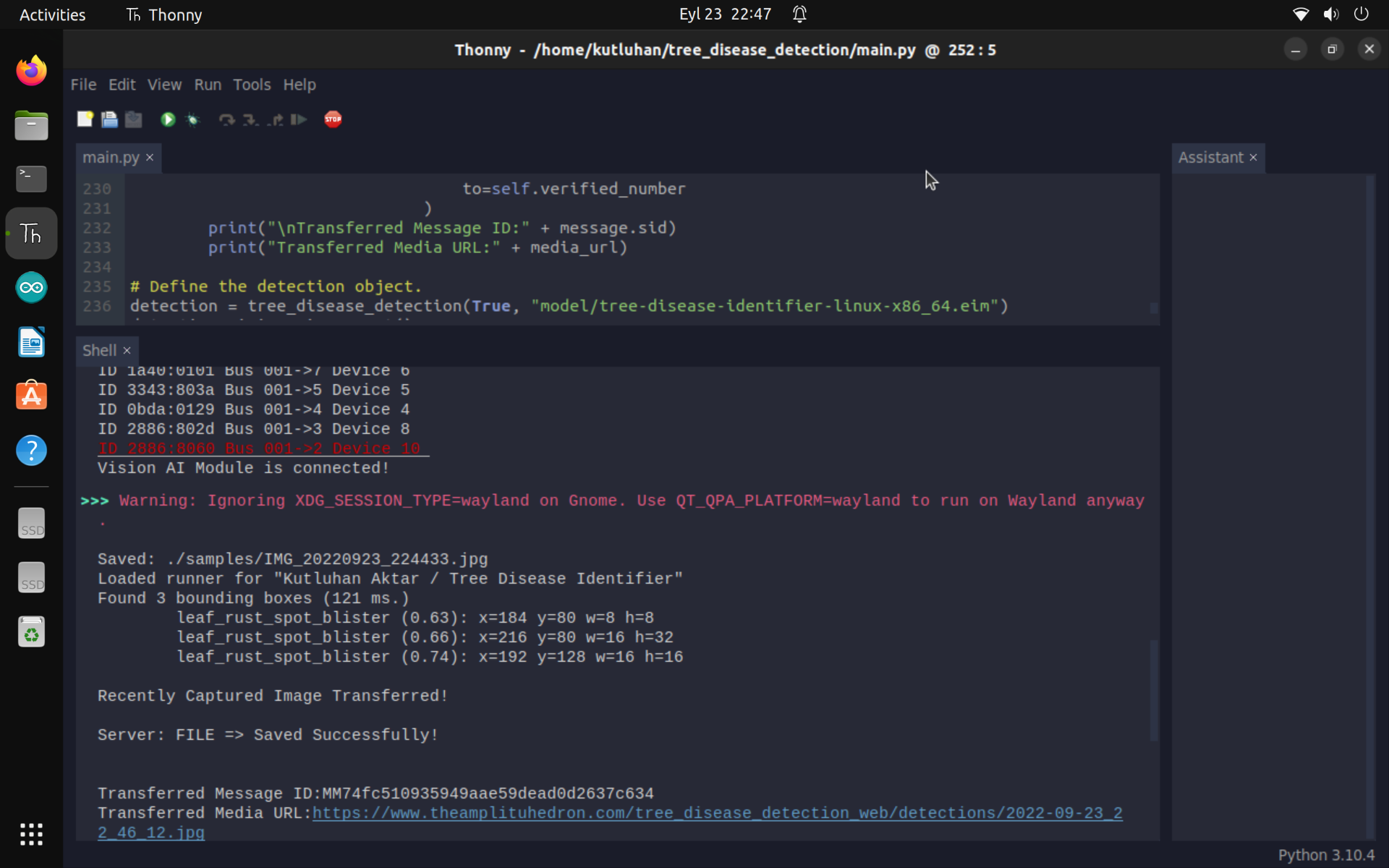Click the transferred media URL link

[x=610, y=821]
